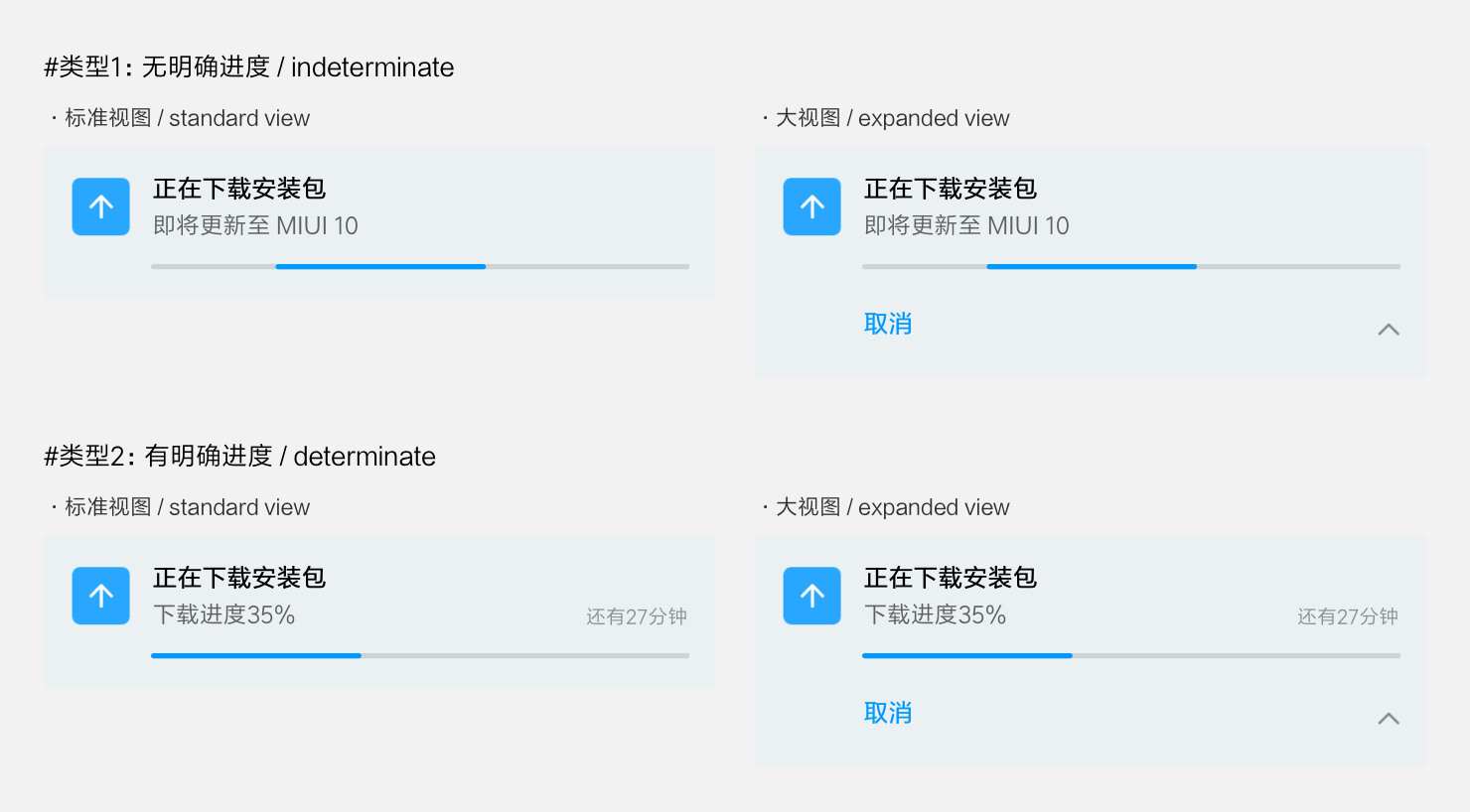
Task: Click the heading #类型1: 无明确进度 / indeterminate
Action: (249, 67)
